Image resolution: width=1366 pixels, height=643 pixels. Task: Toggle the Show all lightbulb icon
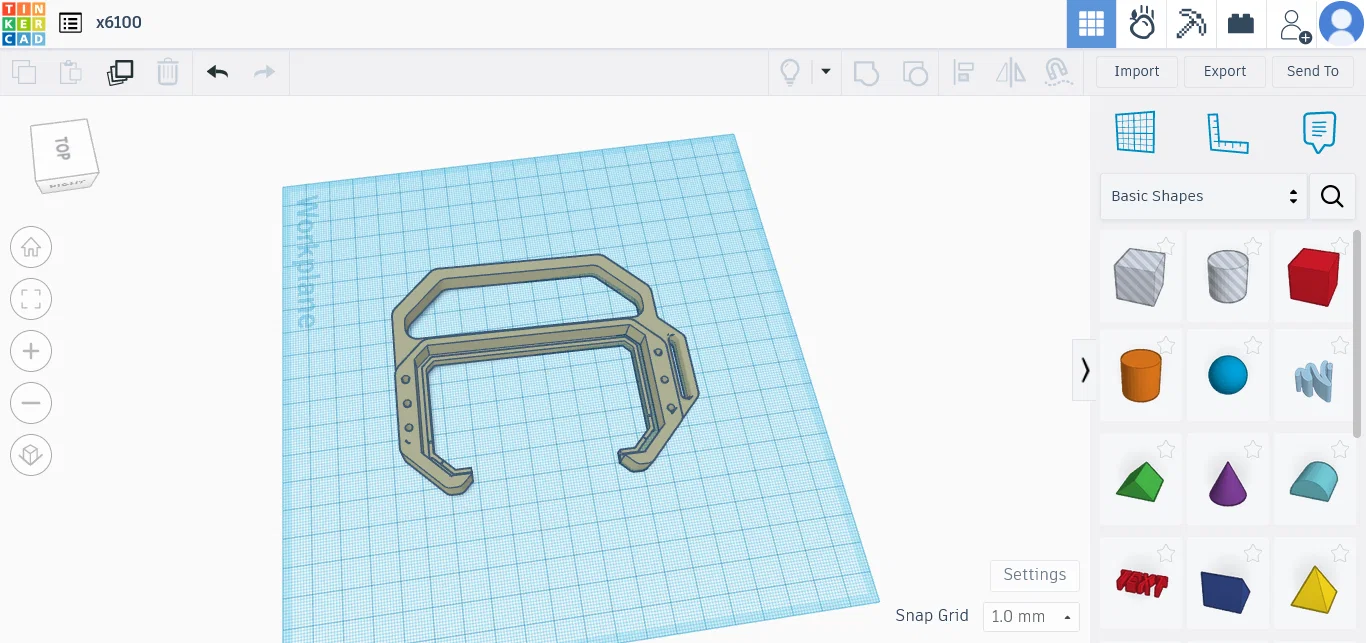pyautogui.click(x=790, y=72)
